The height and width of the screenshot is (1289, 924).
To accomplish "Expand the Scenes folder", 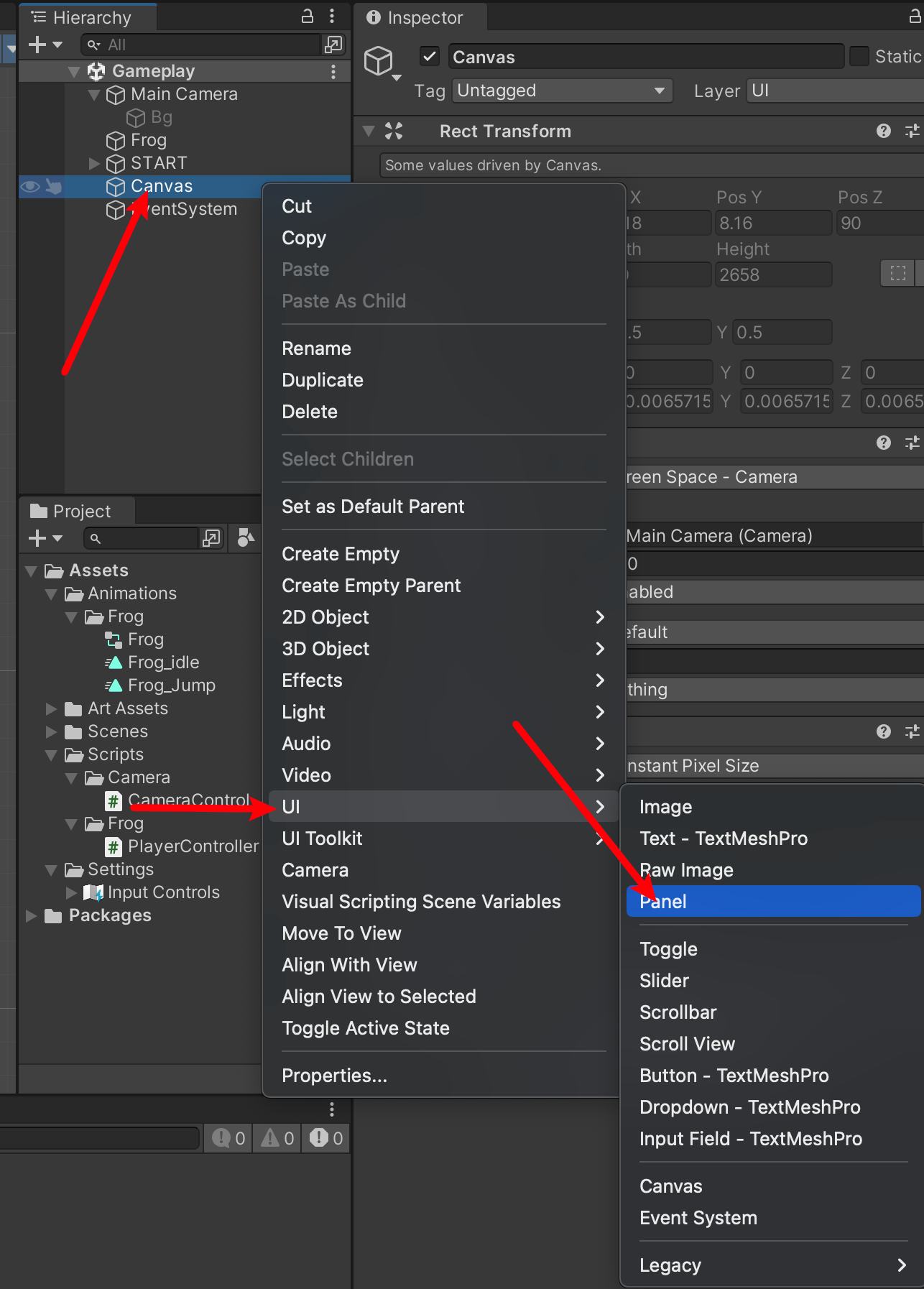I will 51,732.
